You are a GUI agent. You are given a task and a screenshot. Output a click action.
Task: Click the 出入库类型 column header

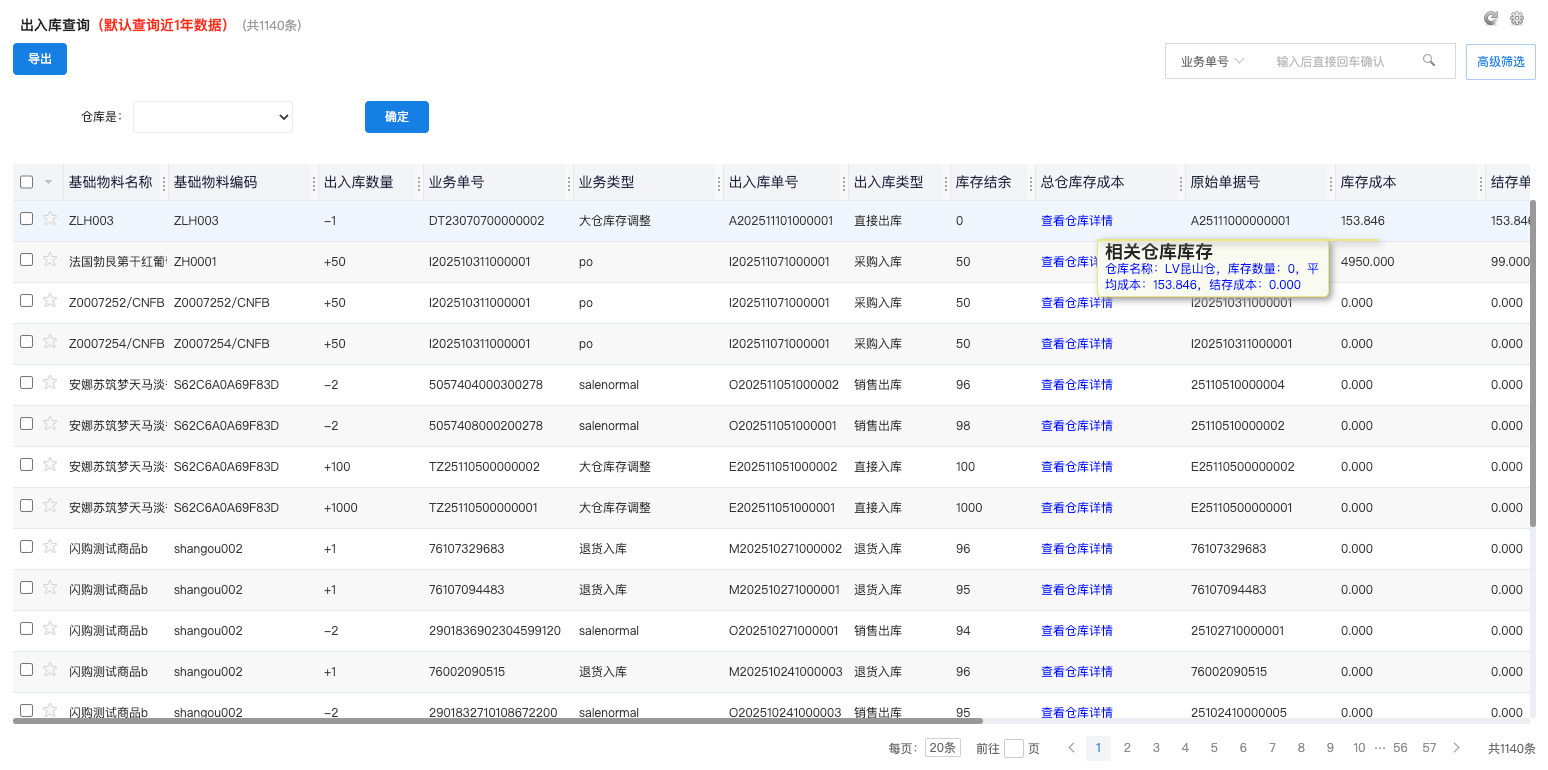888,183
